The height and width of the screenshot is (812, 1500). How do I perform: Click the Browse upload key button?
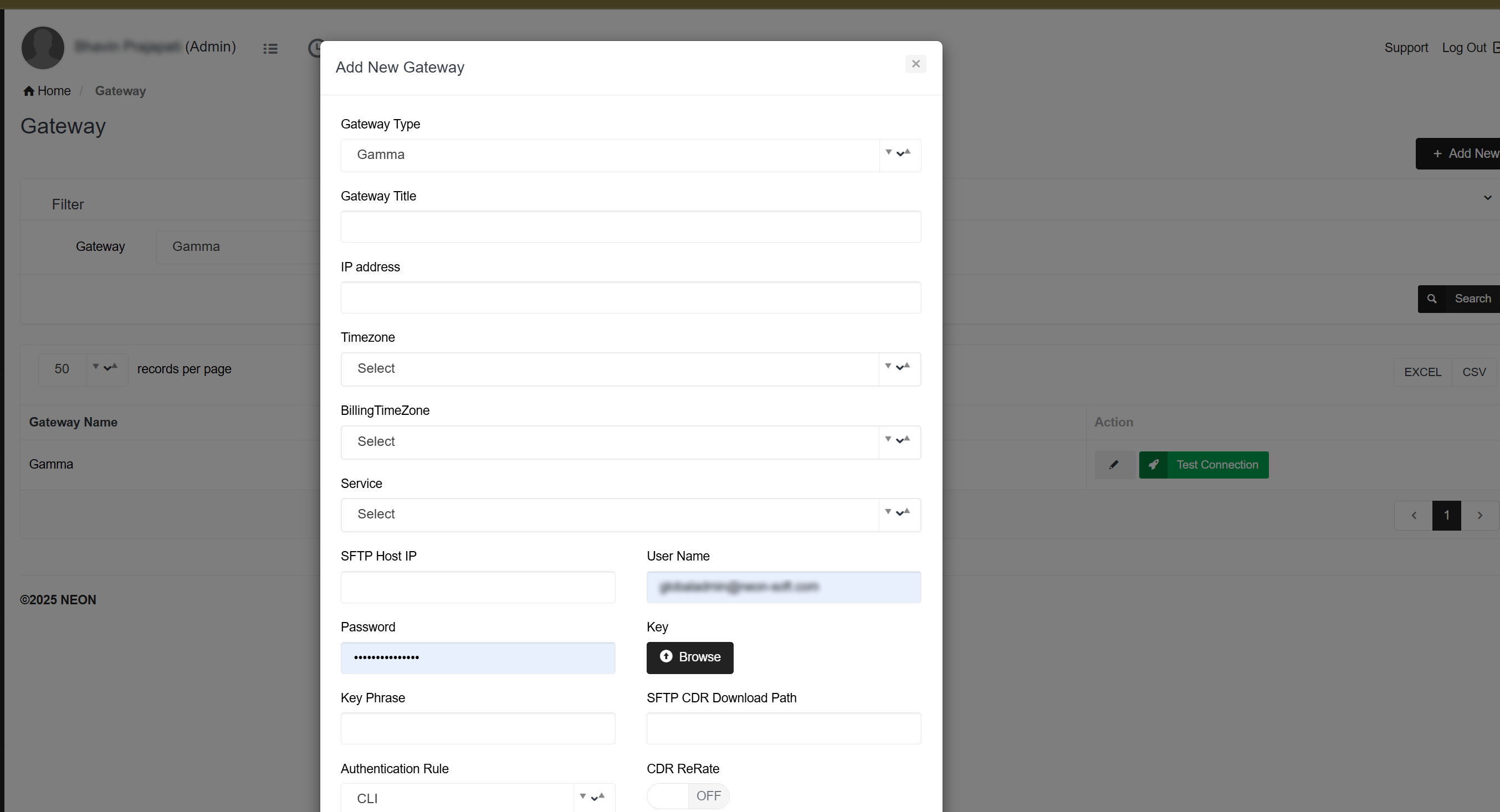pyautogui.click(x=689, y=657)
